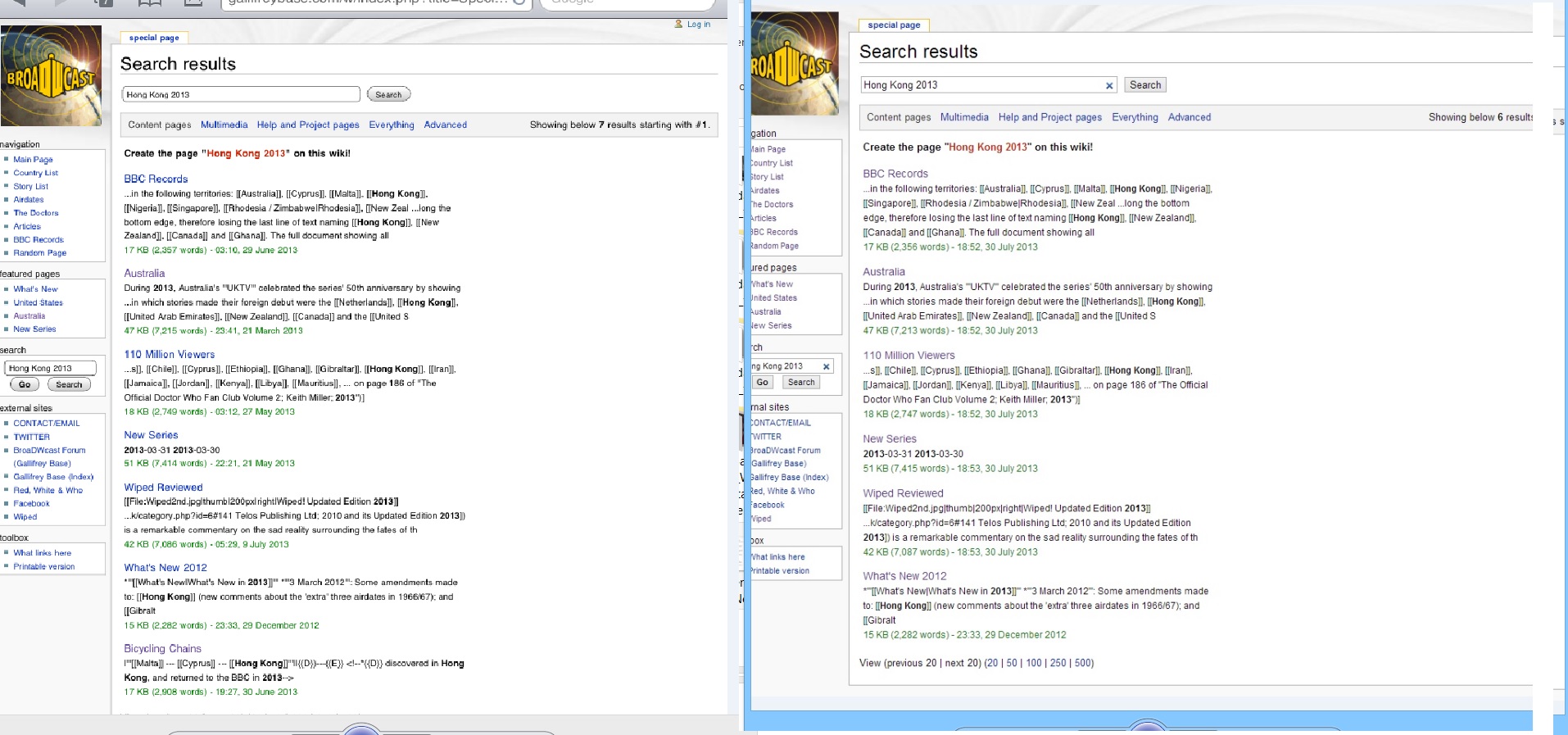Click the BroaDWcast logo in the left window
Viewport: 1568px width, 735px height.
pos(51,75)
